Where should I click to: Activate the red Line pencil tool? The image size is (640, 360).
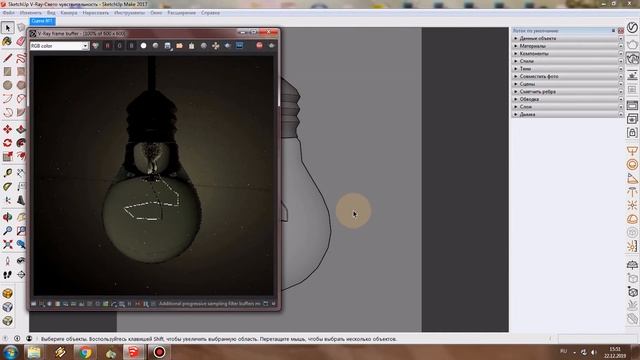click(x=7, y=57)
